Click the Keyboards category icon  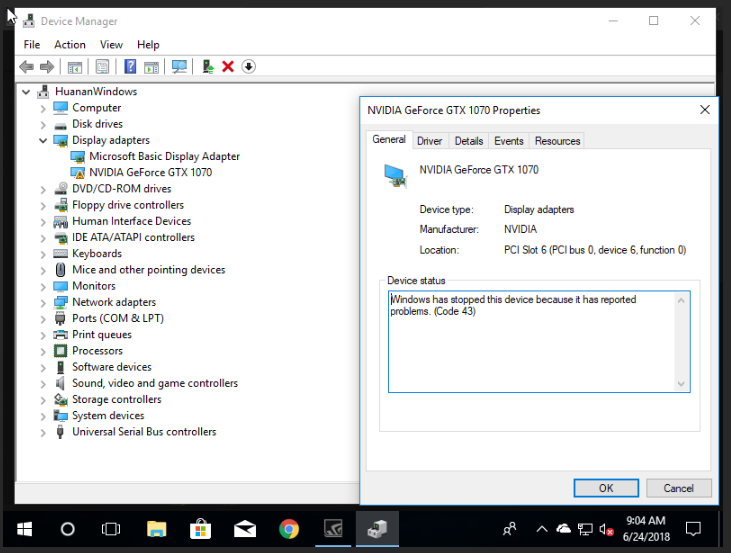click(x=61, y=254)
